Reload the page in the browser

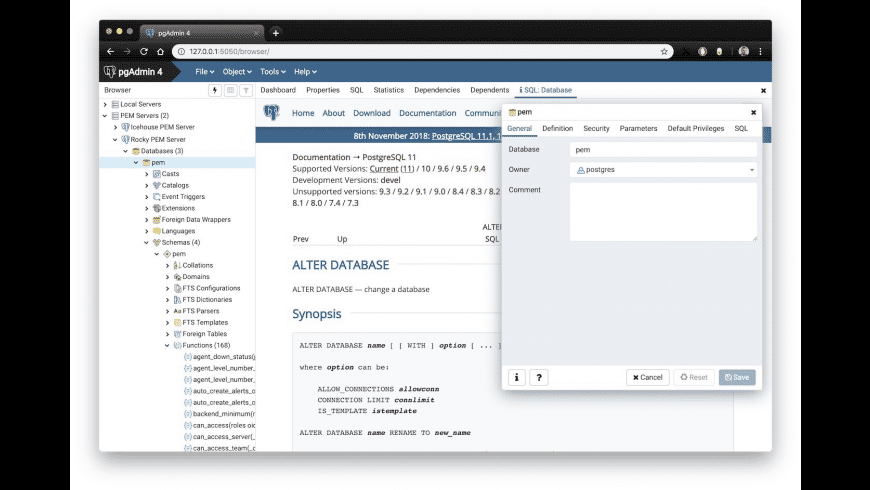click(x=144, y=52)
